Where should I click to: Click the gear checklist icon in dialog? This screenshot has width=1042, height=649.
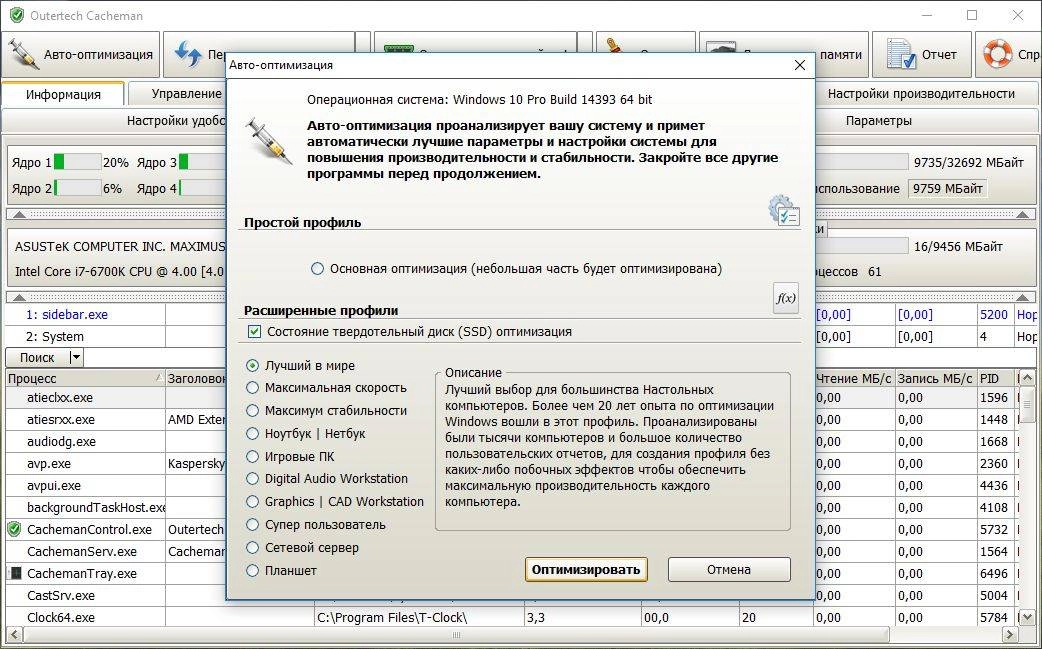[x=783, y=211]
